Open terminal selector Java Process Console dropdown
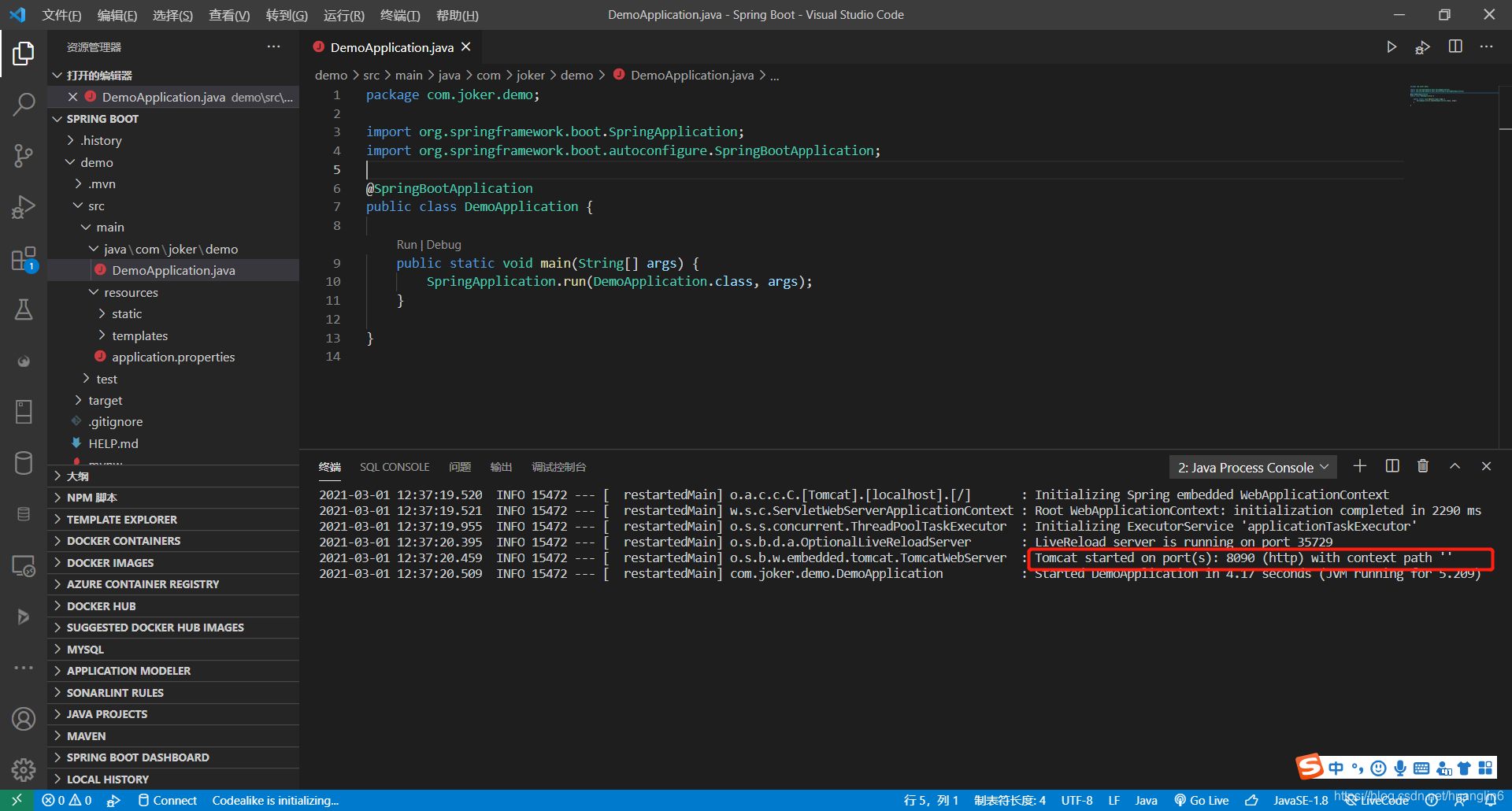 coord(1253,468)
